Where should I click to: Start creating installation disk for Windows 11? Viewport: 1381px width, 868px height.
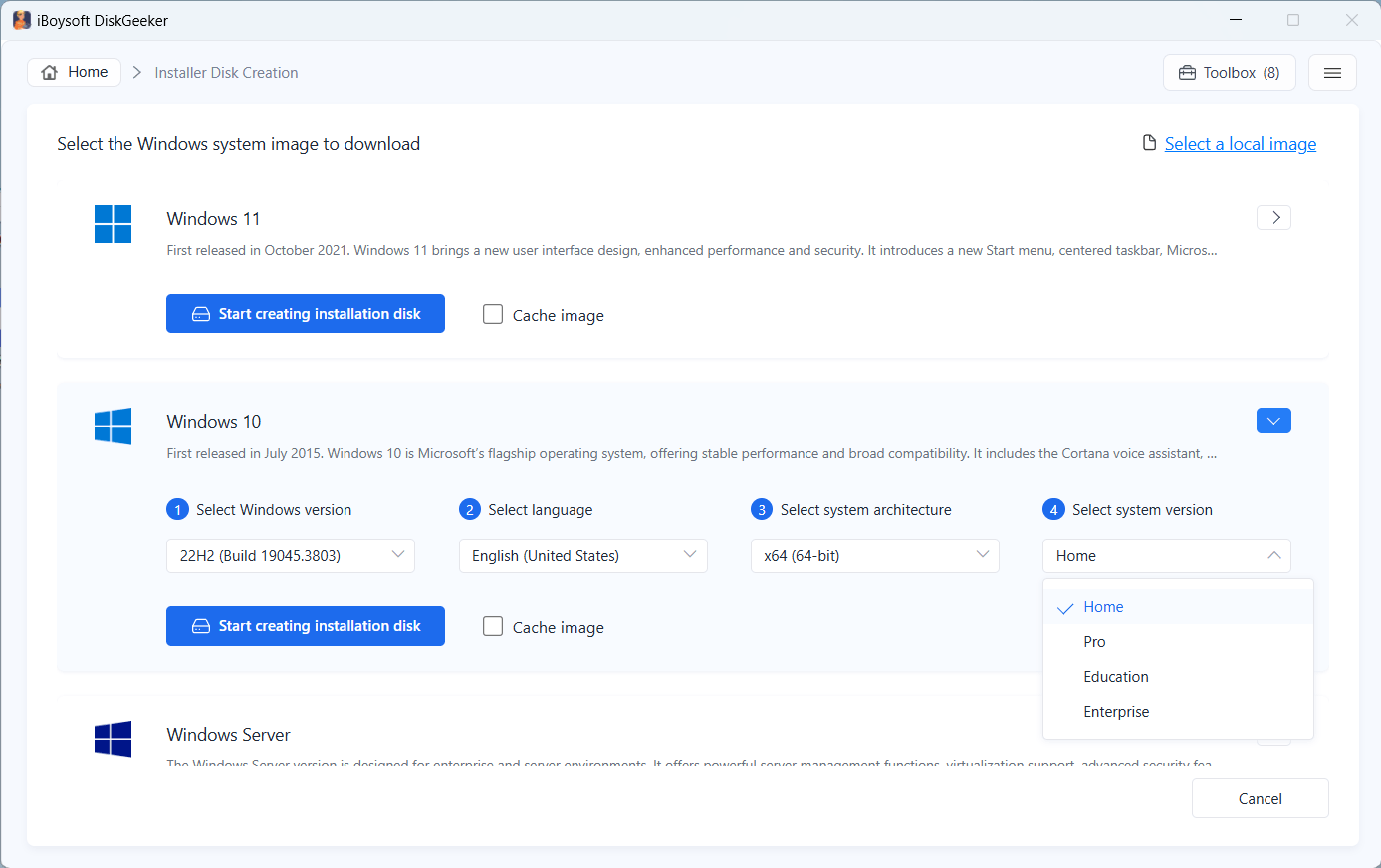306,314
